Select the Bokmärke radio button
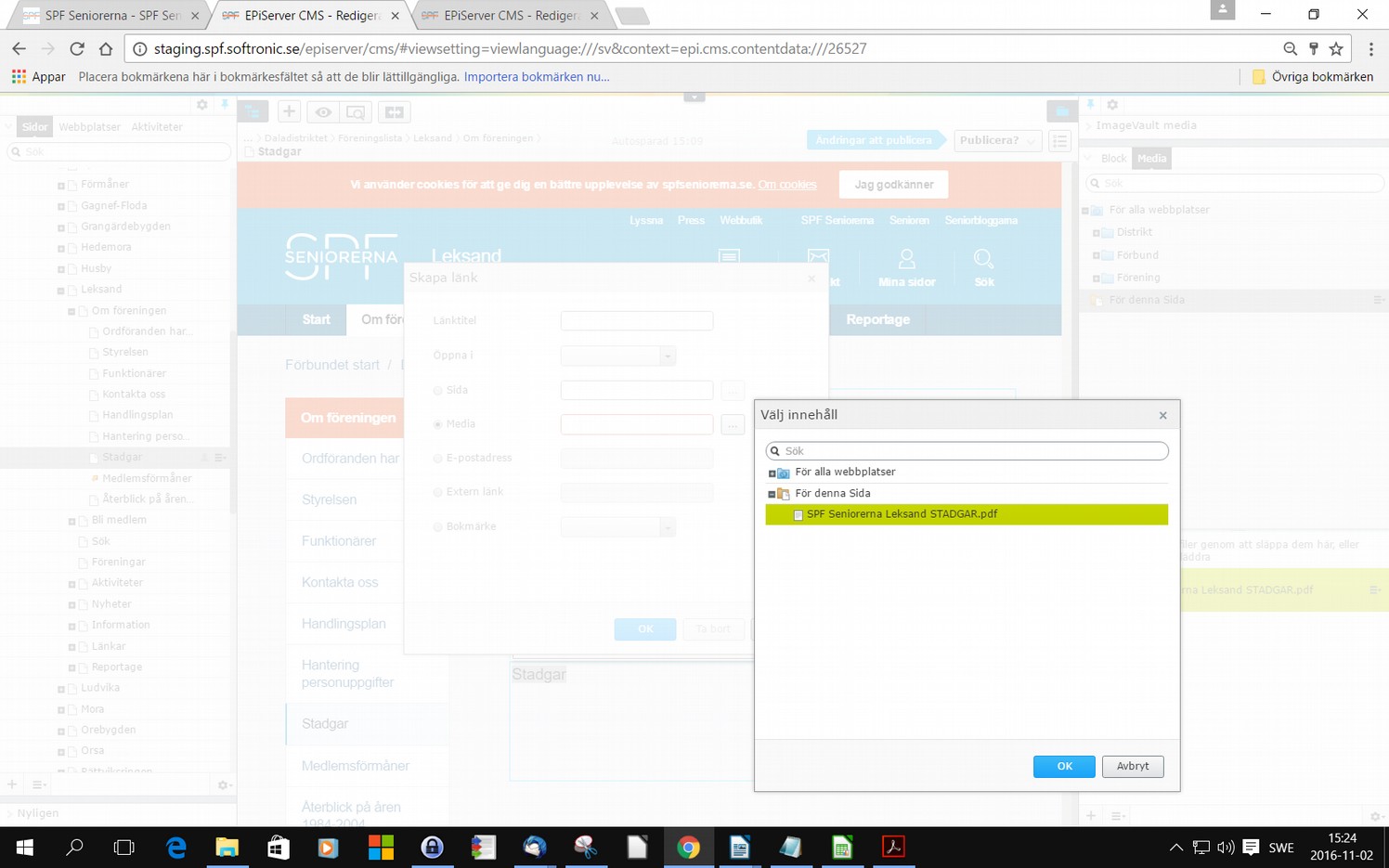 (437, 527)
